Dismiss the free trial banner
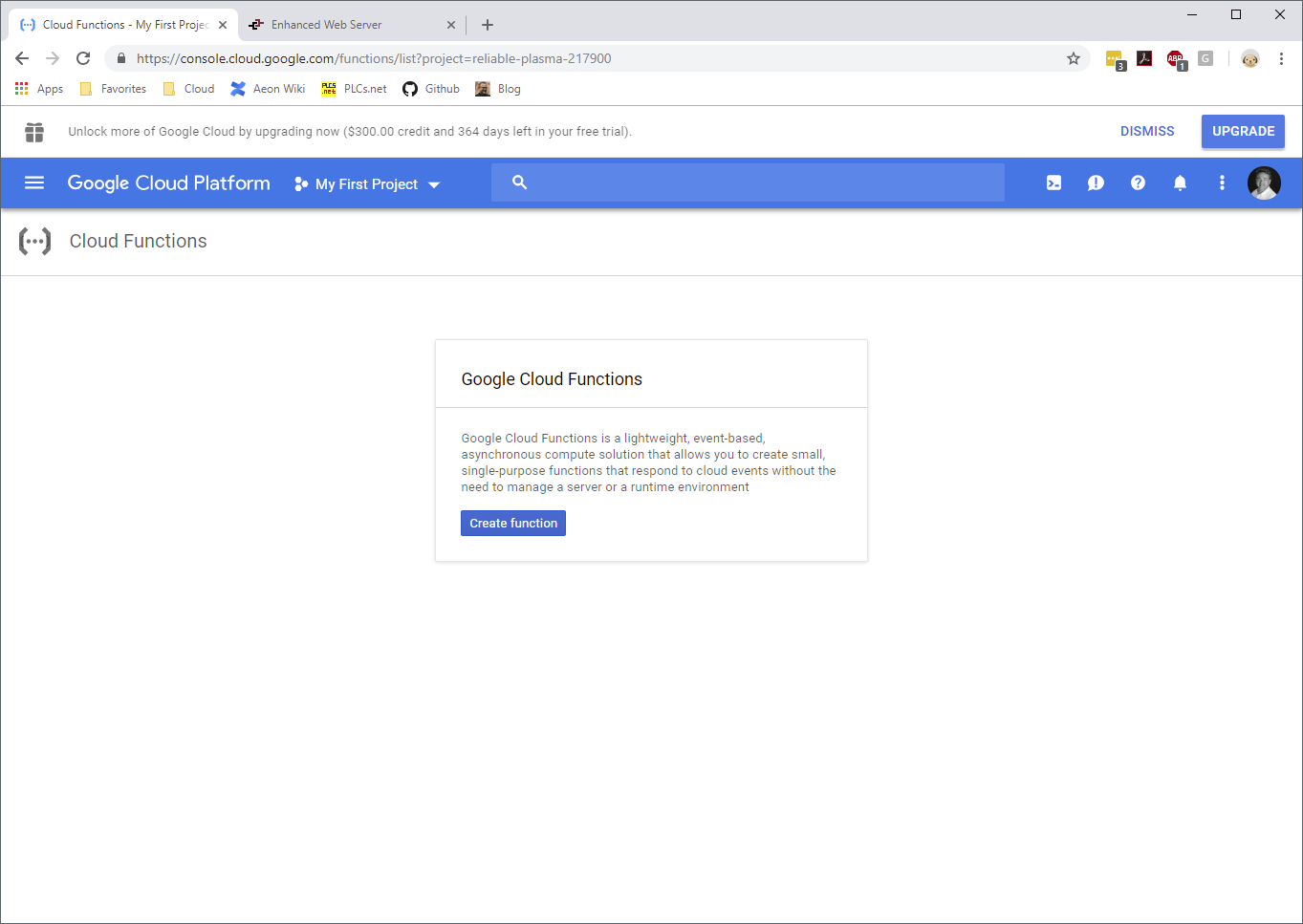 [1147, 131]
